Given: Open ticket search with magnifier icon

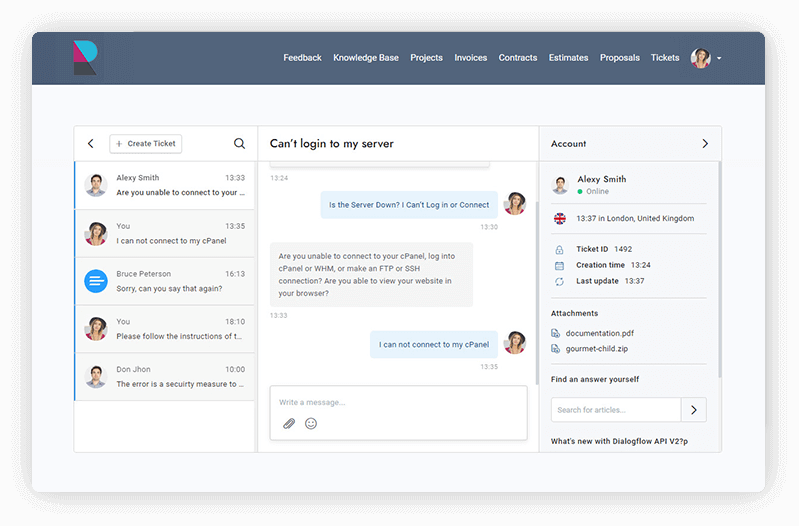Looking at the screenshot, I should pyautogui.click(x=239, y=144).
